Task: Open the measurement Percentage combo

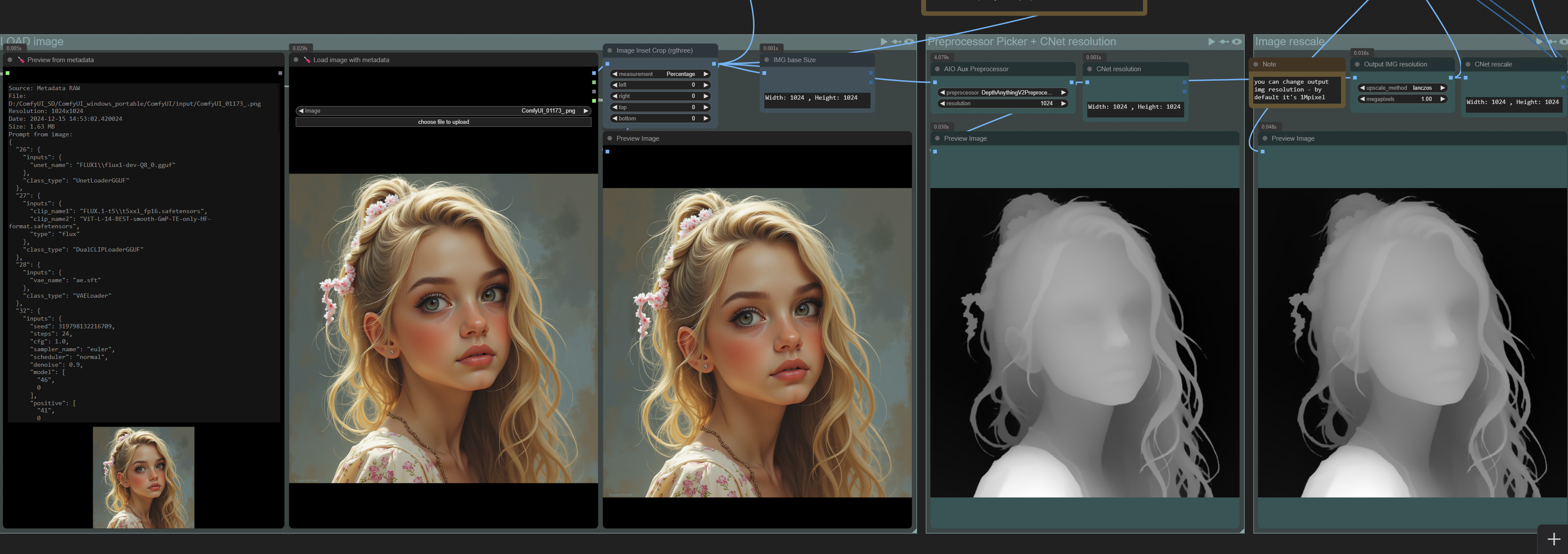Action: click(x=660, y=74)
